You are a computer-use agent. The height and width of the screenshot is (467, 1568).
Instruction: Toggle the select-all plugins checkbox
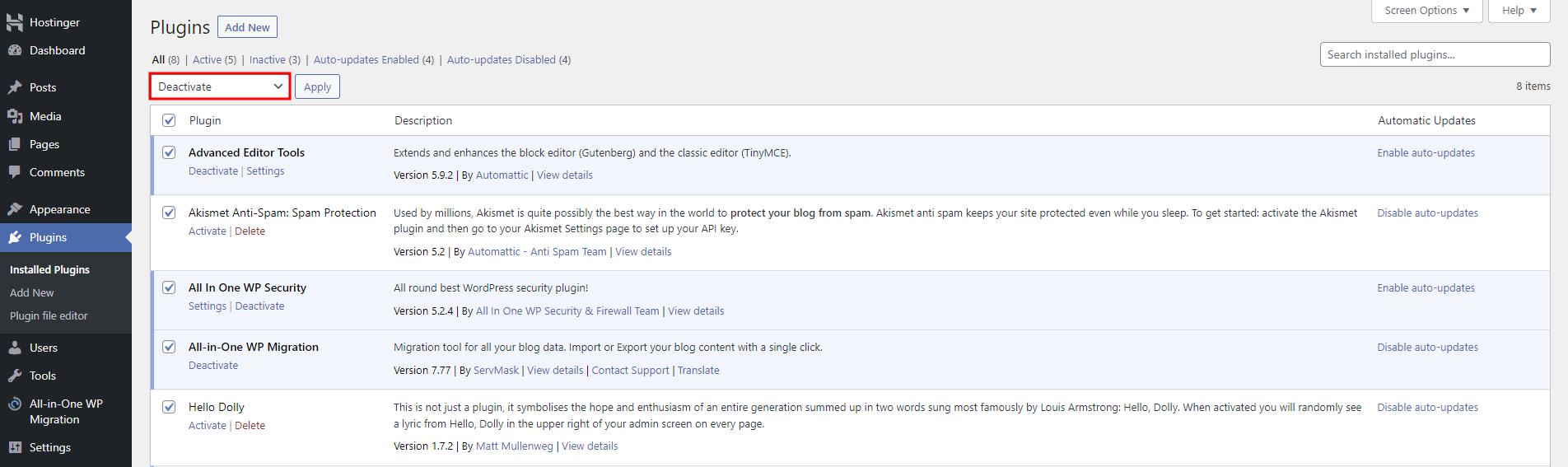pos(169,120)
